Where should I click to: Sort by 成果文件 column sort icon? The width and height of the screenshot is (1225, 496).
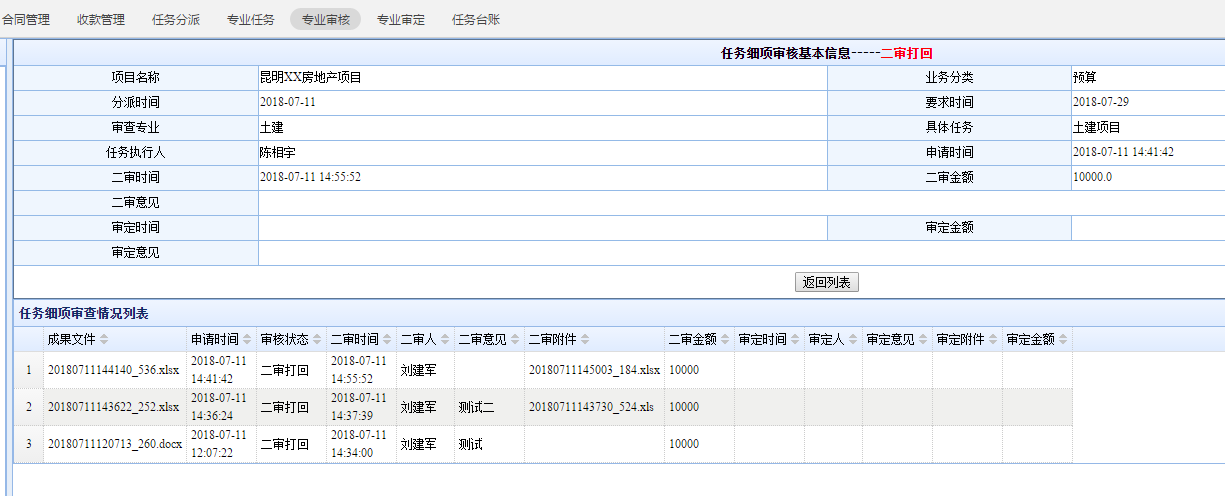(104, 340)
